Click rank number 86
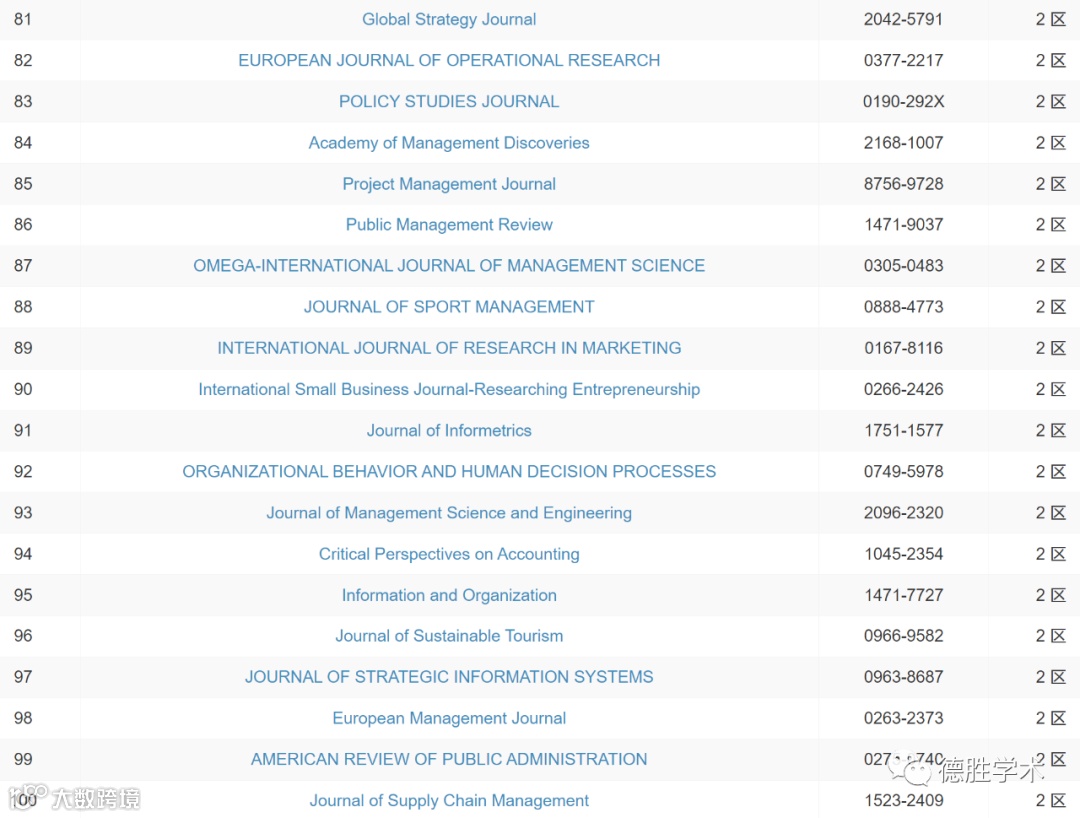1080x818 pixels. pos(23,224)
